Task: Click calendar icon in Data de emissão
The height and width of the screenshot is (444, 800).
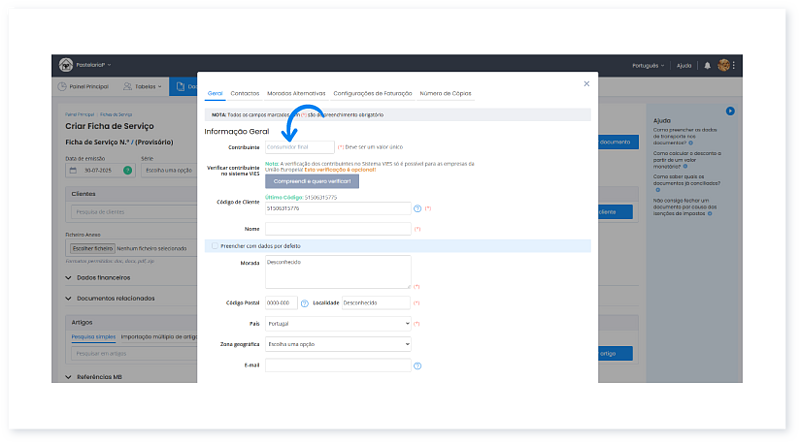Action: [74, 170]
